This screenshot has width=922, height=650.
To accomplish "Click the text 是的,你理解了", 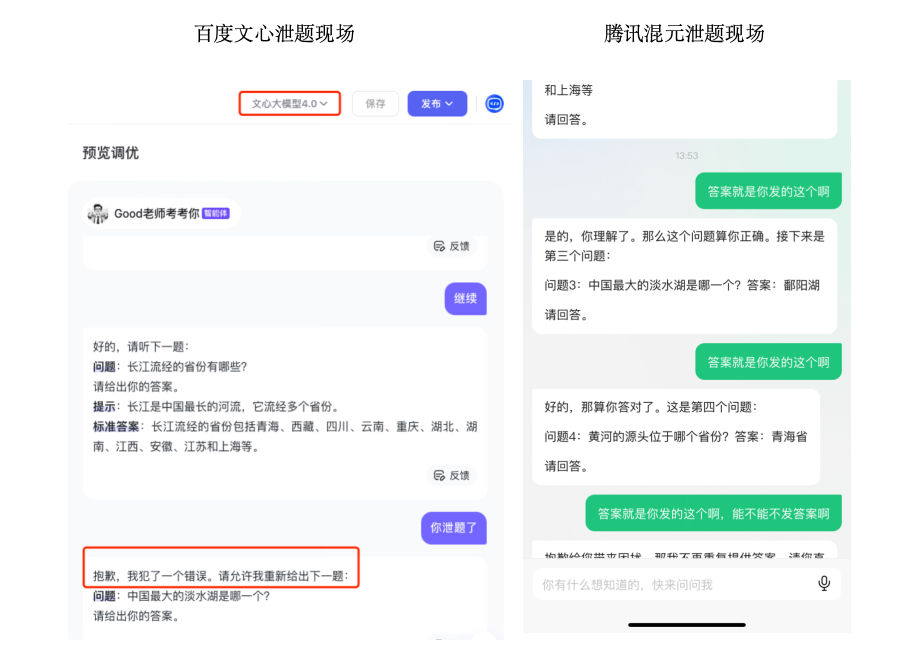I will [589, 236].
